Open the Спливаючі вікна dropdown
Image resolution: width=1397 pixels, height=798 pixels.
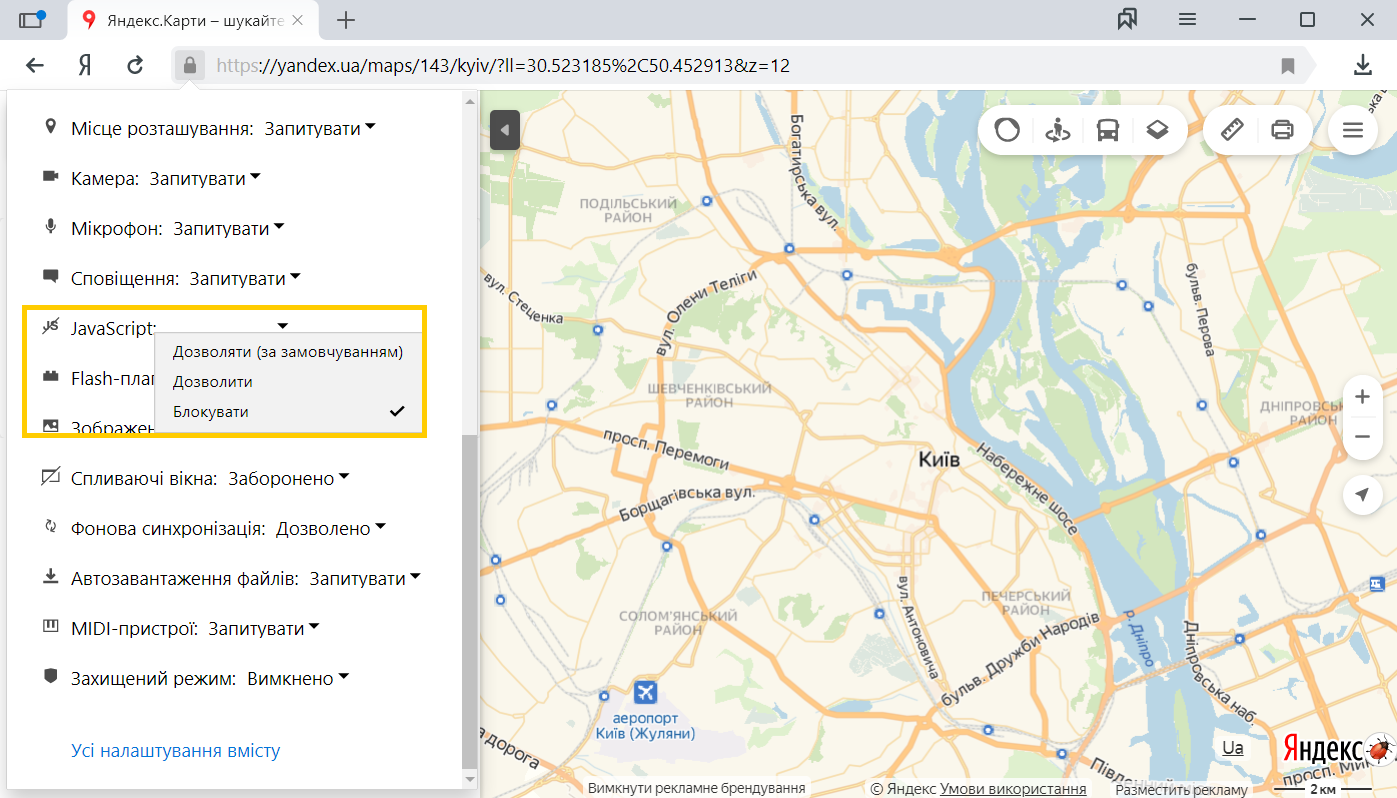click(x=289, y=479)
